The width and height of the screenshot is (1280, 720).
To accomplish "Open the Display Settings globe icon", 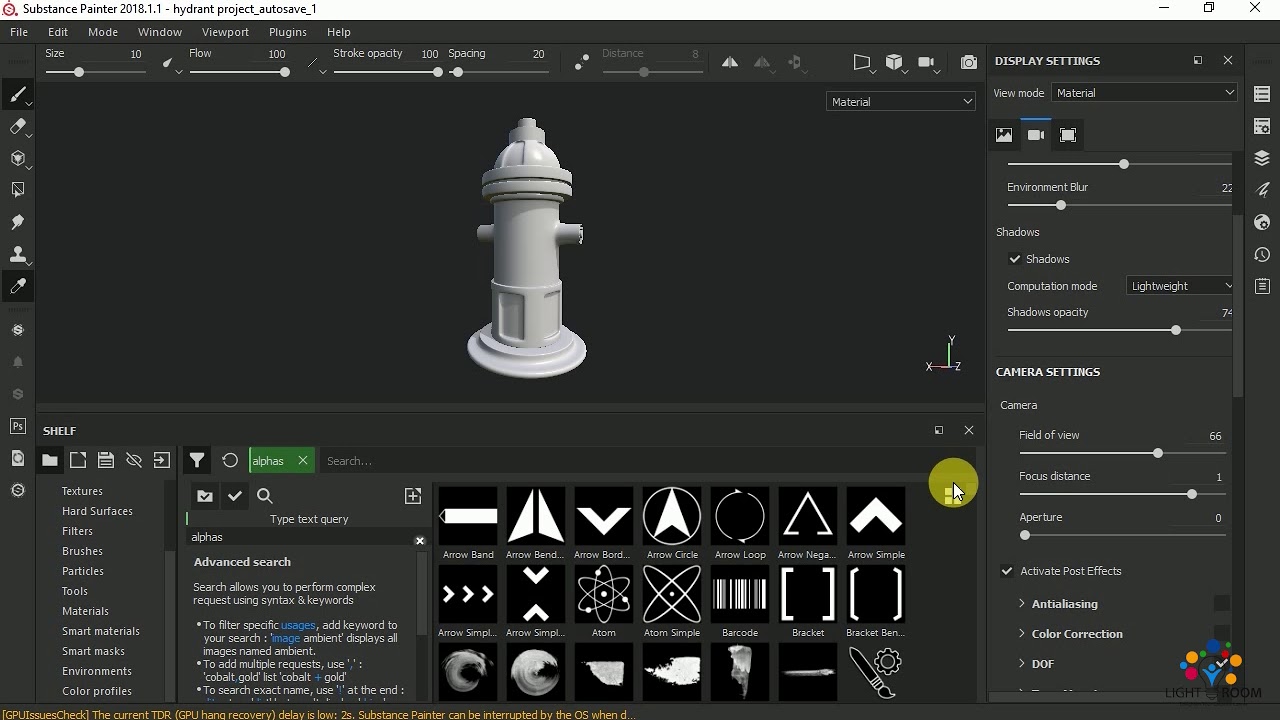I will [x=1262, y=222].
